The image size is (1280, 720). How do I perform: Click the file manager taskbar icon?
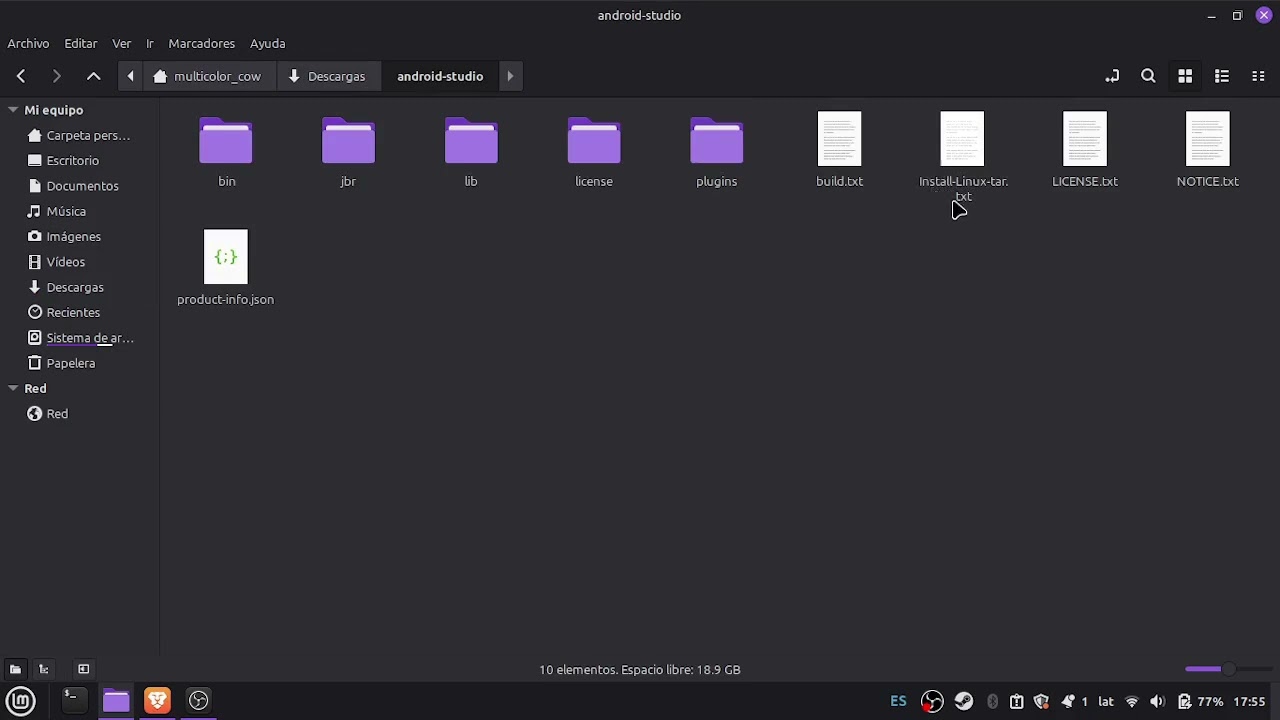pos(116,700)
